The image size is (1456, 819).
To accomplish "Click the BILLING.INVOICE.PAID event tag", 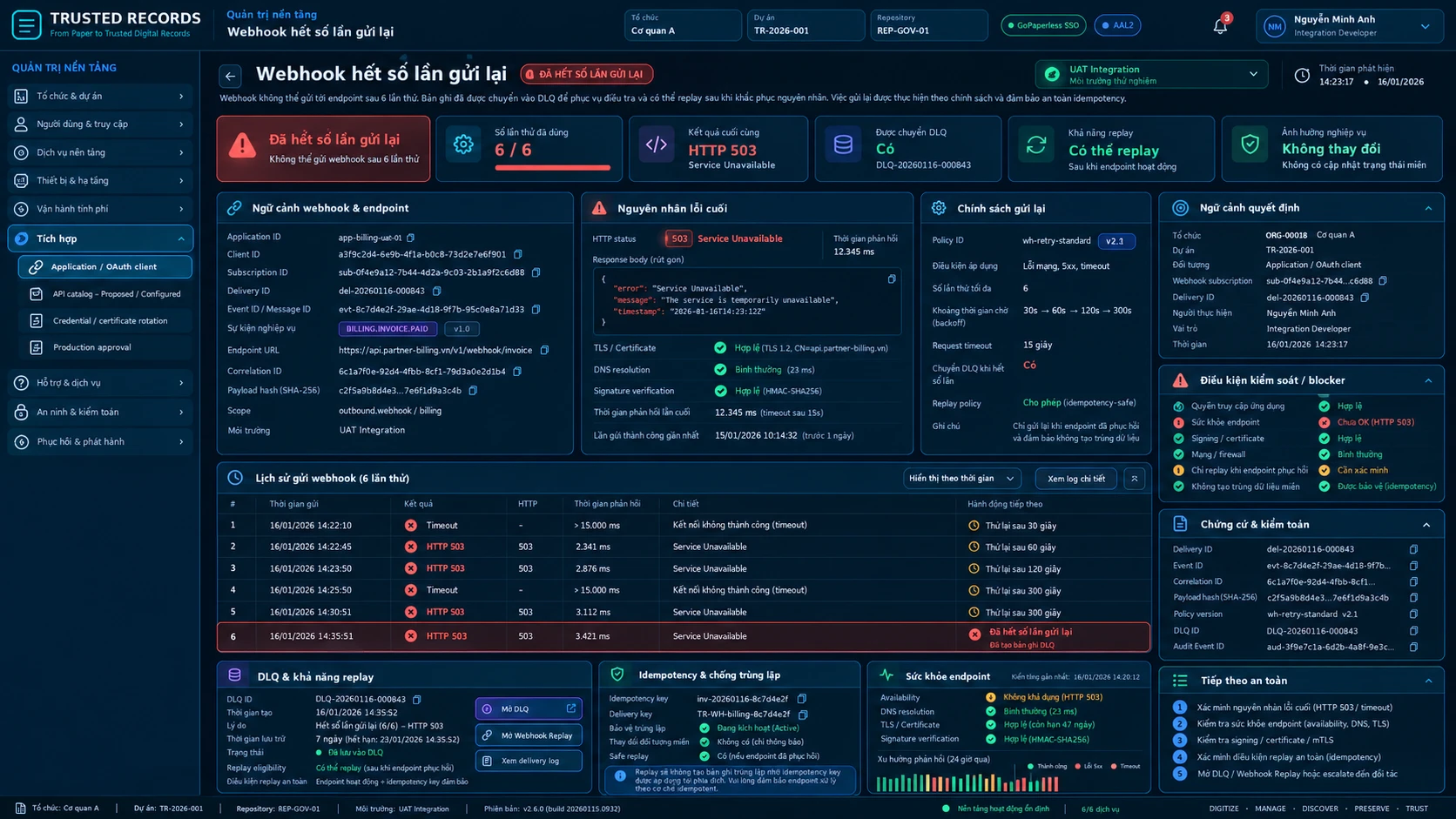I will click(x=388, y=329).
